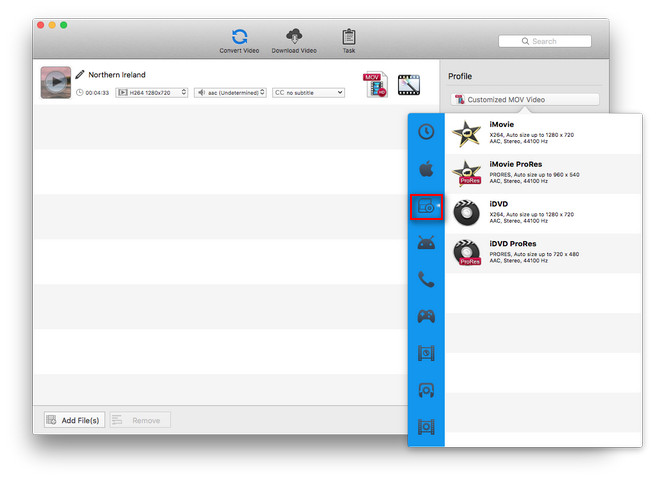Open the no subtitle dropdown
660x481 pixels.
pyautogui.click(x=309, y=93)
